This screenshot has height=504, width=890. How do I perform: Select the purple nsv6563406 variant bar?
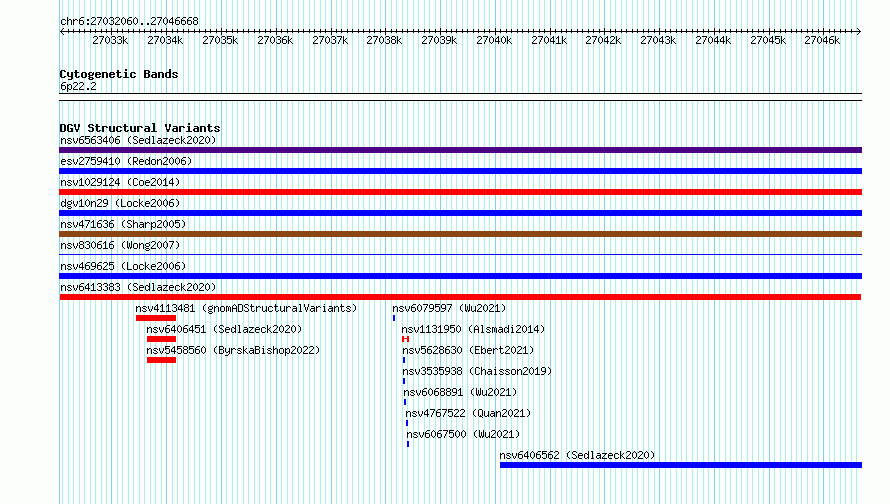460,150
